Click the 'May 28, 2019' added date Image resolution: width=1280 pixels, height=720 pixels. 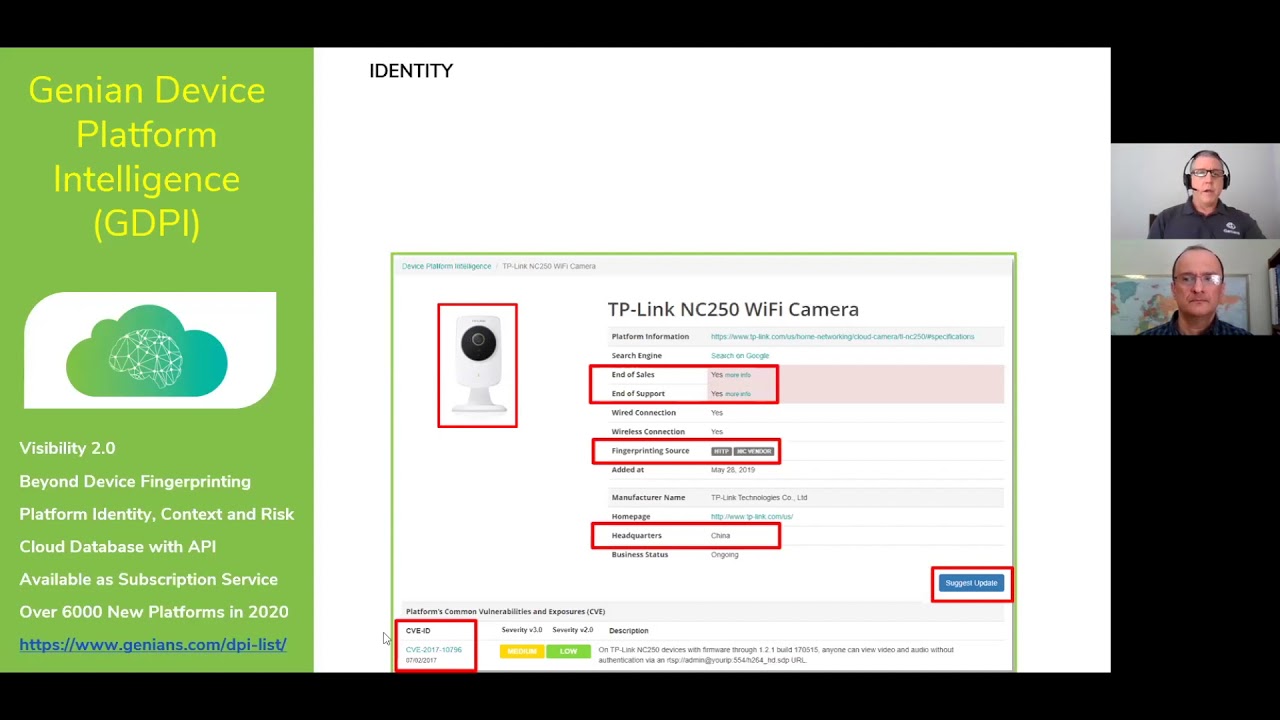tap(733, 470)
